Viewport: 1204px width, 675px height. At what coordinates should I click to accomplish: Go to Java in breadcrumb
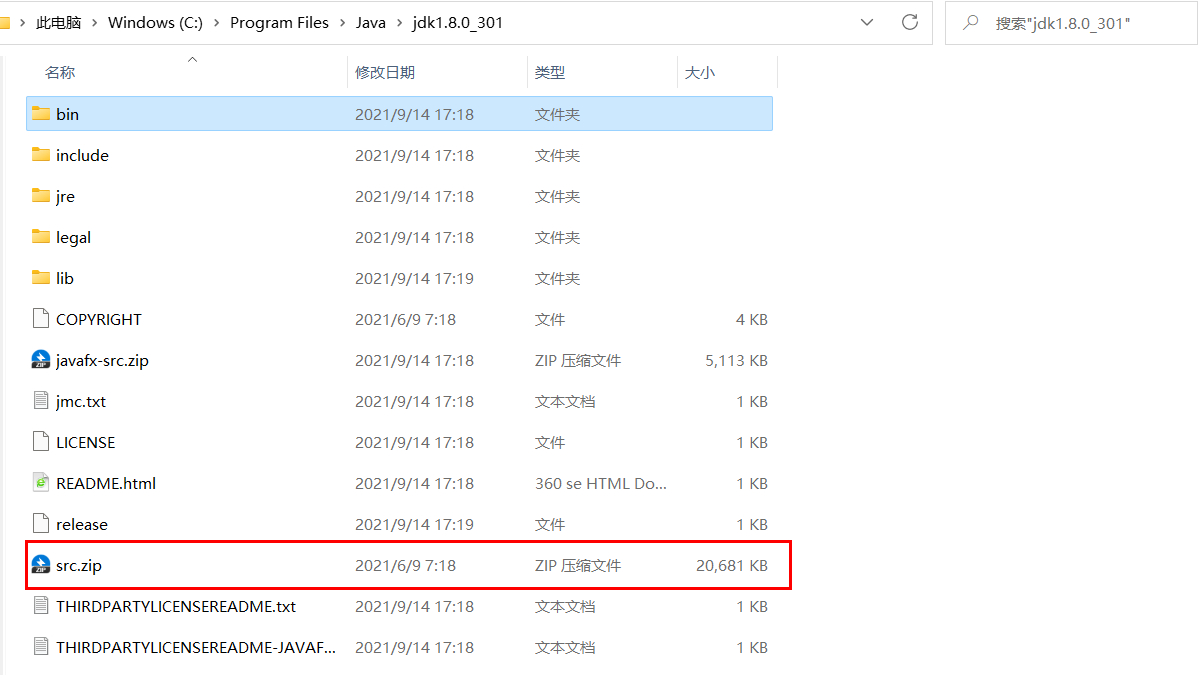pos(370,22)
